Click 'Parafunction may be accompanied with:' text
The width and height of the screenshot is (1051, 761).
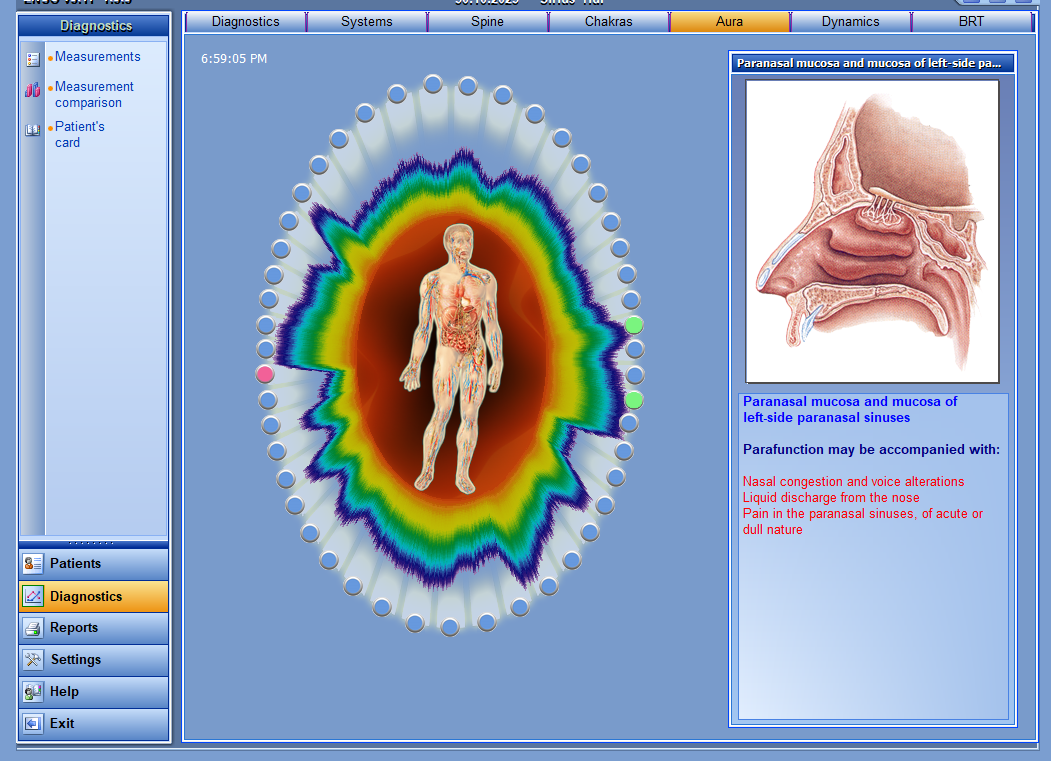tap(871, 449)
